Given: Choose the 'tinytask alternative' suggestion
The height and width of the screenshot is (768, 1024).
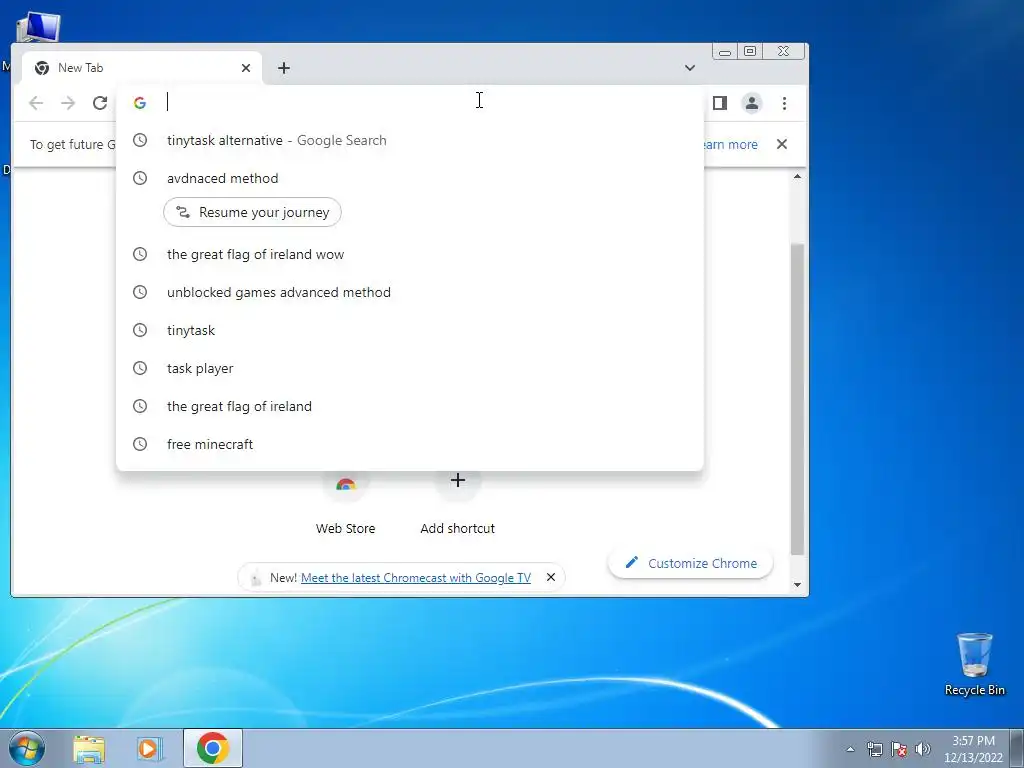Looking at the screenshot, I should [x=409, y=140].
